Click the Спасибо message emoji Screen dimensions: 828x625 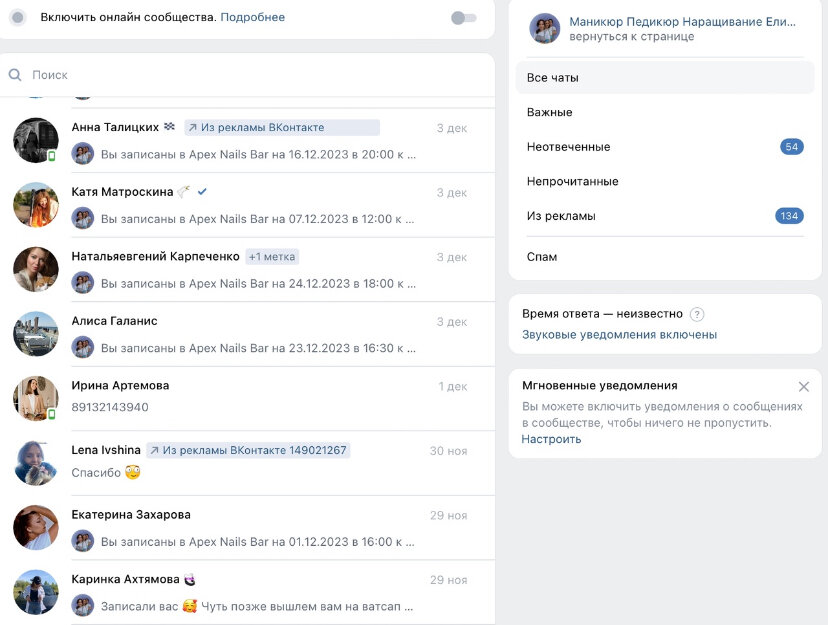[x=133, y=472]
